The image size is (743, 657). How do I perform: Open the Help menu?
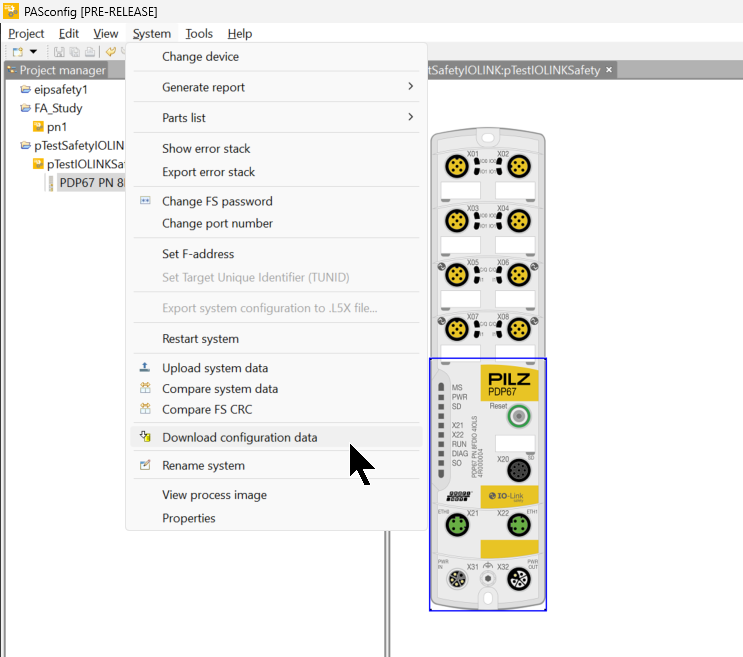pyautogui.click(x=240, y=34)
